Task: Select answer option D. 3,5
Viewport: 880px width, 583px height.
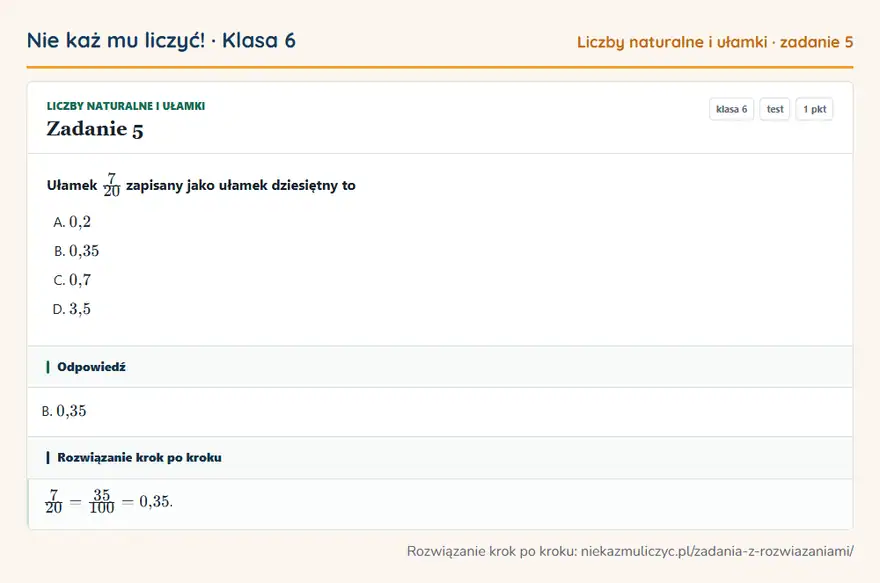Action: 71,309
